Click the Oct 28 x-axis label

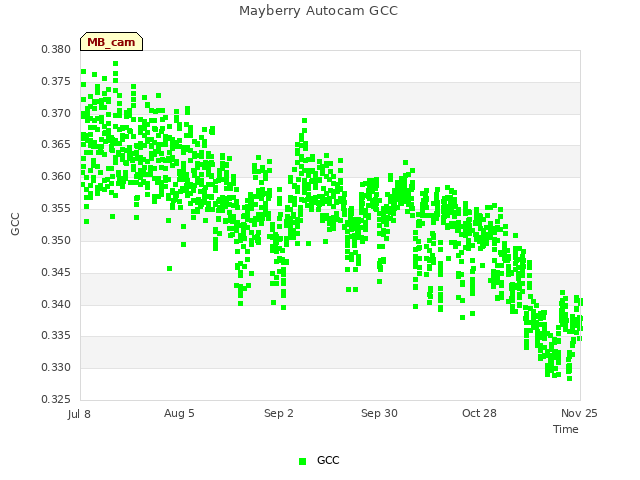pos(479,413)
